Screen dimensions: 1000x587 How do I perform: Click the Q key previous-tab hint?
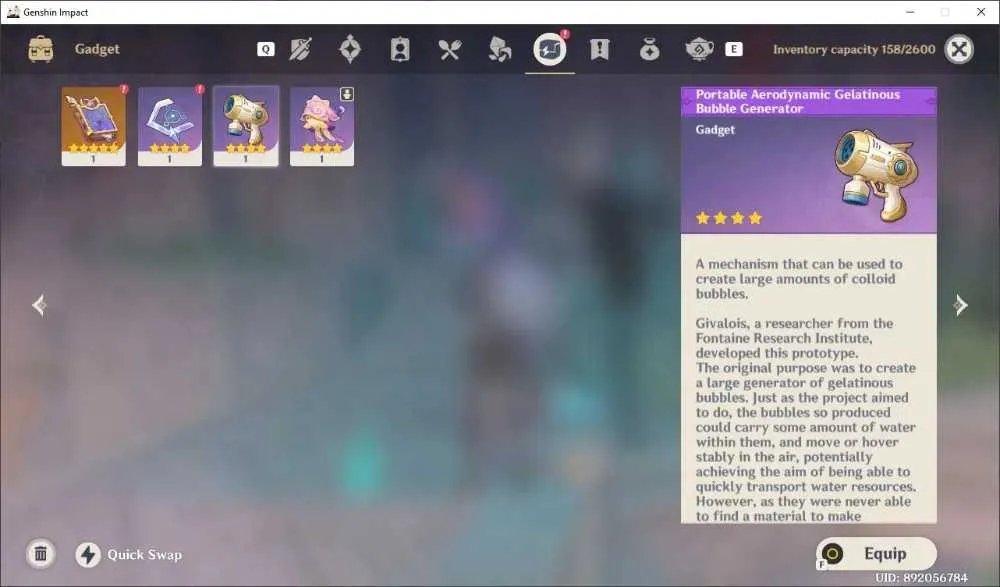point(266,49)
